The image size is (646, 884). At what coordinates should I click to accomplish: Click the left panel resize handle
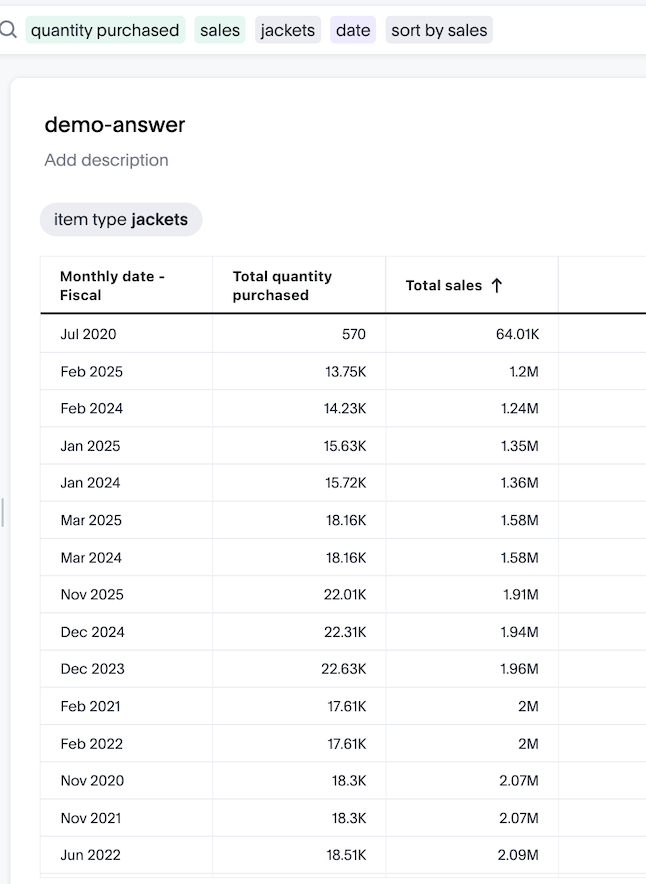tap(3, 512)
